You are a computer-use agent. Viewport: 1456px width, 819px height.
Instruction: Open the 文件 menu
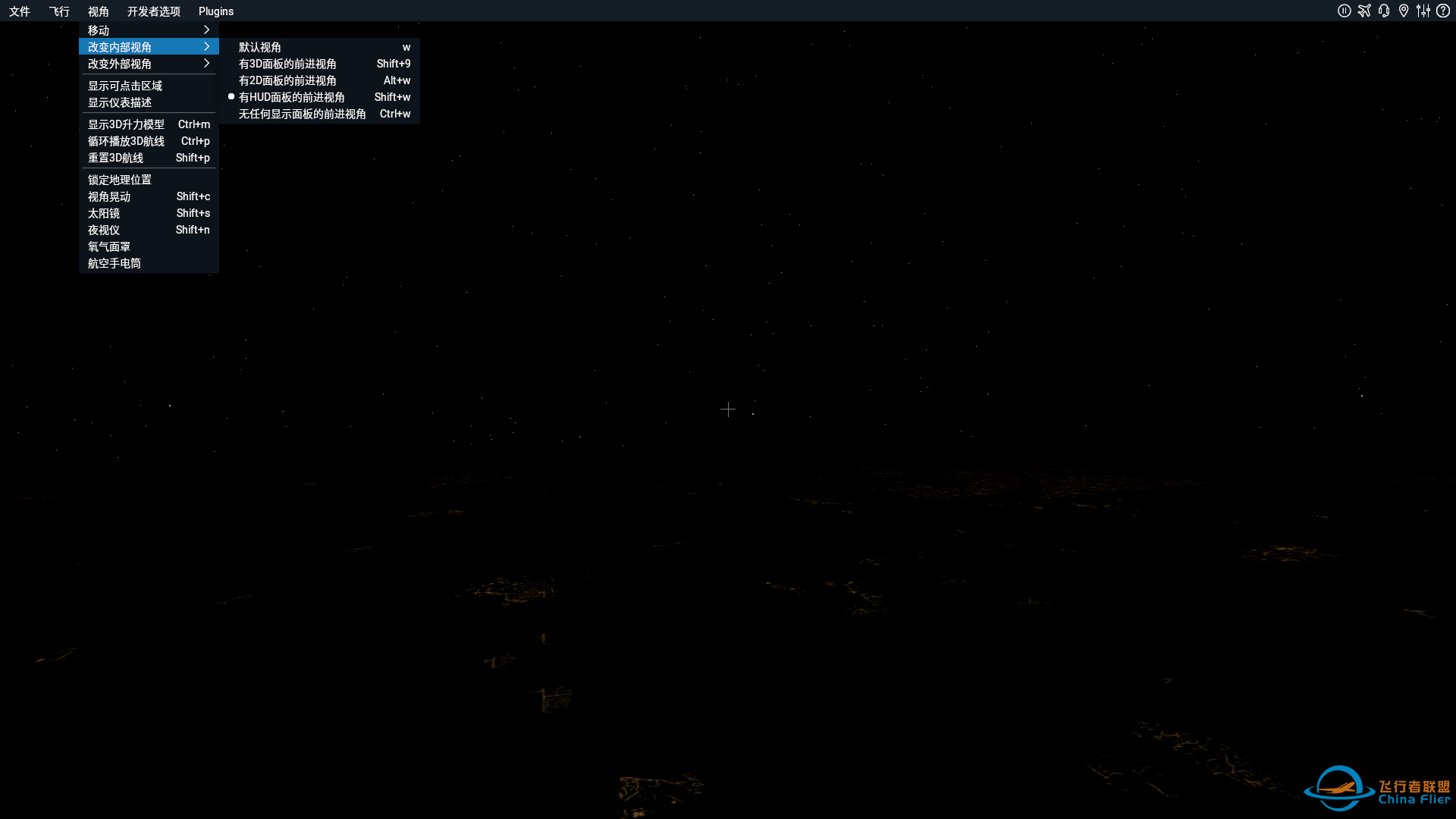point(20,11)
